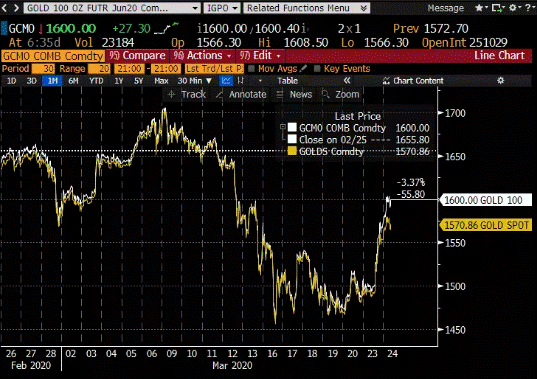The image size is (537, 379).
Task: Open the chart type extra options arrow
Action: pyautogui.click(x=260, y=81)
